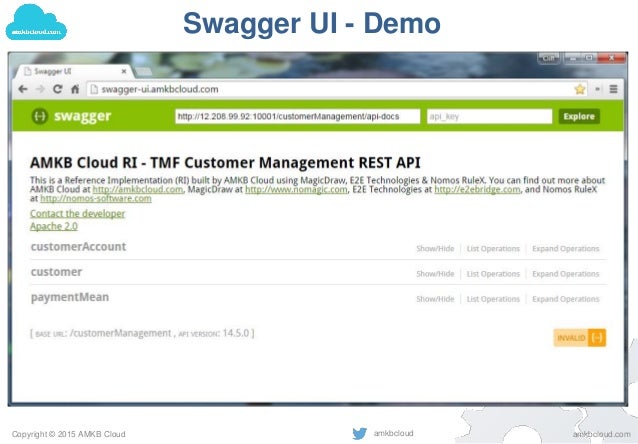Click the Explore button
Viewport: 638px width, 444px height.
[579, 116]
